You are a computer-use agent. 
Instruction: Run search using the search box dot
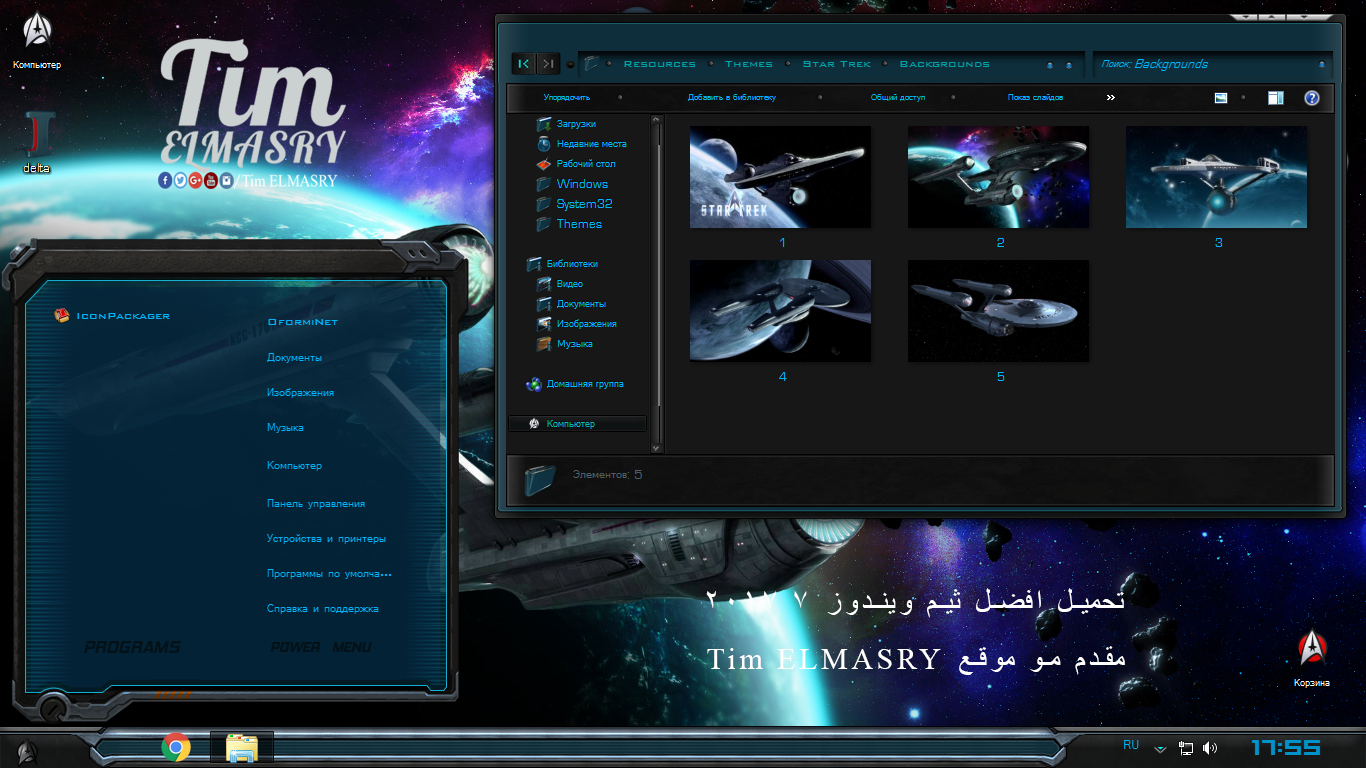click(x=1322, y=64)
